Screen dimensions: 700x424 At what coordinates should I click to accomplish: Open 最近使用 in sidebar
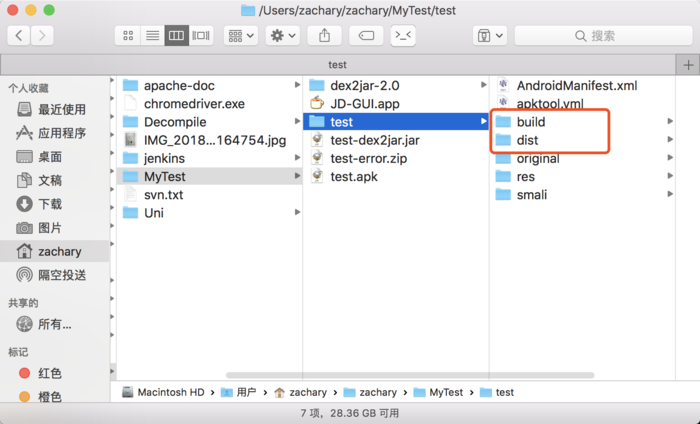[54, 109]
